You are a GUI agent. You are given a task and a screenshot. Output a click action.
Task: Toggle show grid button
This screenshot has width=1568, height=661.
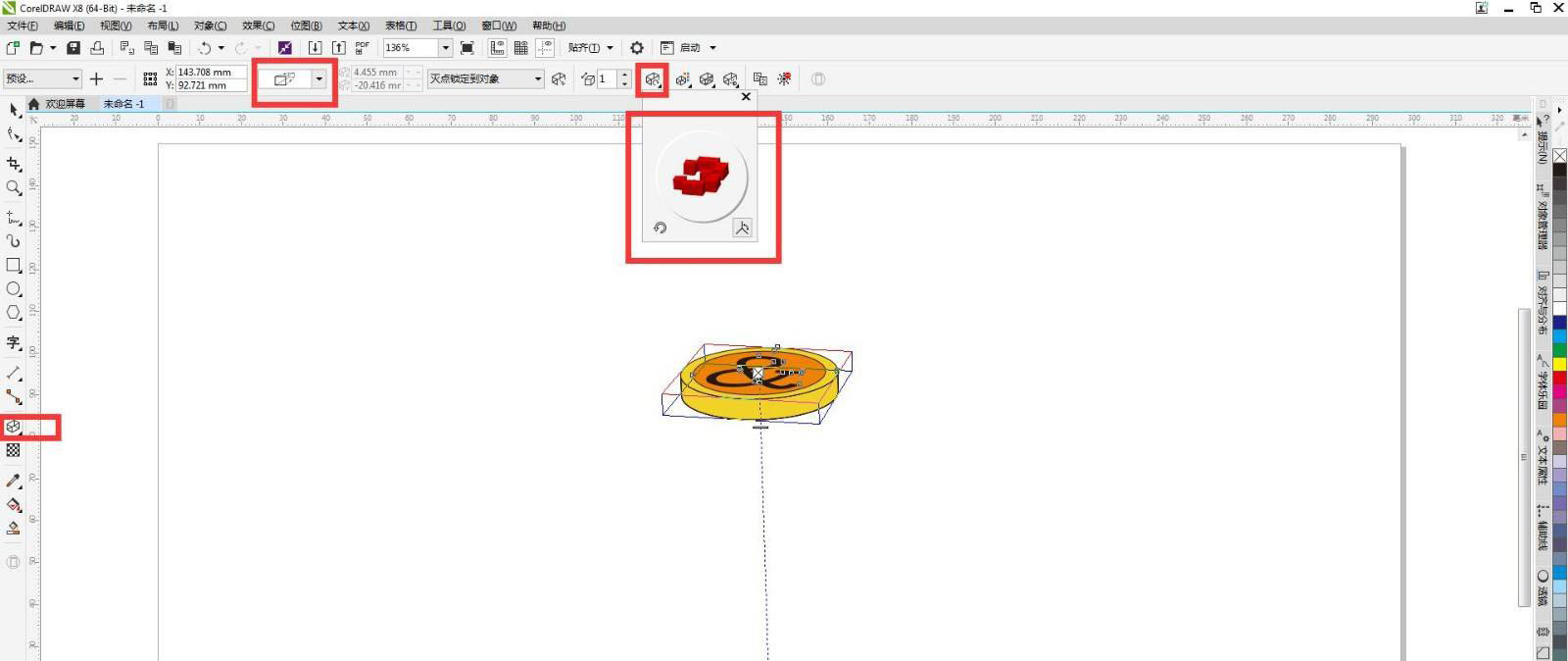(521, 47)
